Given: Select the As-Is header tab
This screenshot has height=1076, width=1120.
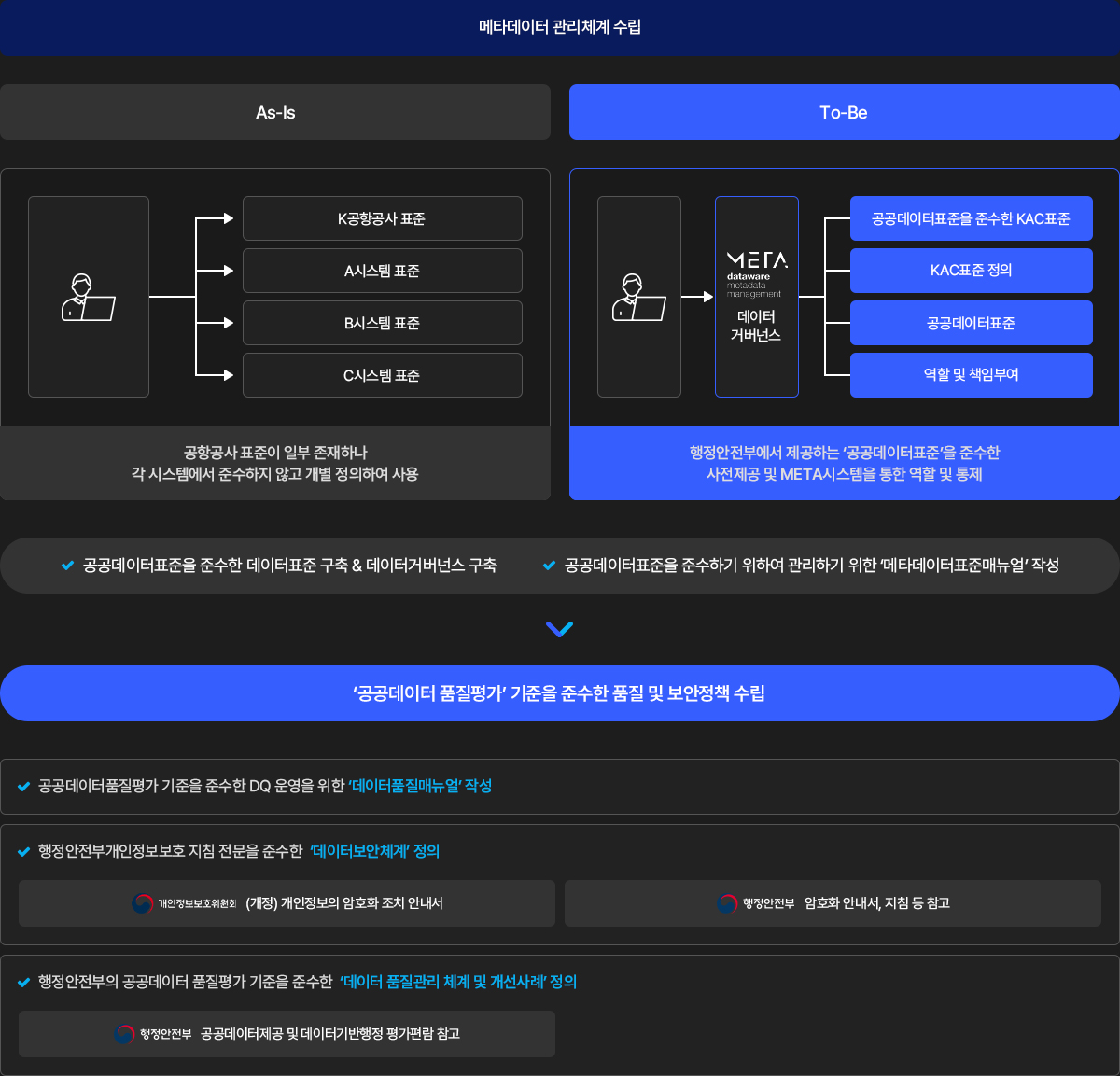Looking at the screenshot, I should pyautogui.click(x=275, y=112).
